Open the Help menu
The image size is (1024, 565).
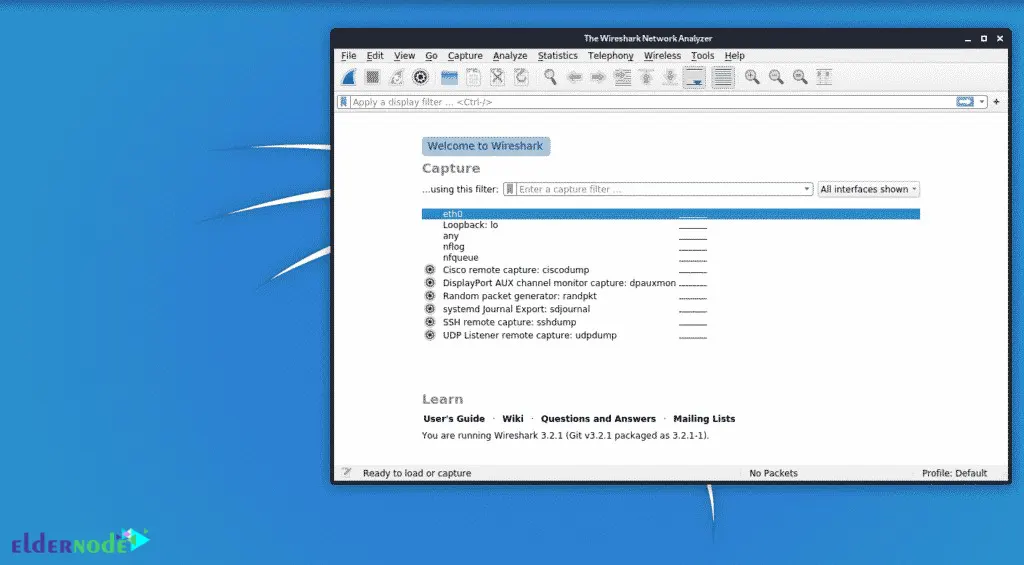(x=734, y=56)
